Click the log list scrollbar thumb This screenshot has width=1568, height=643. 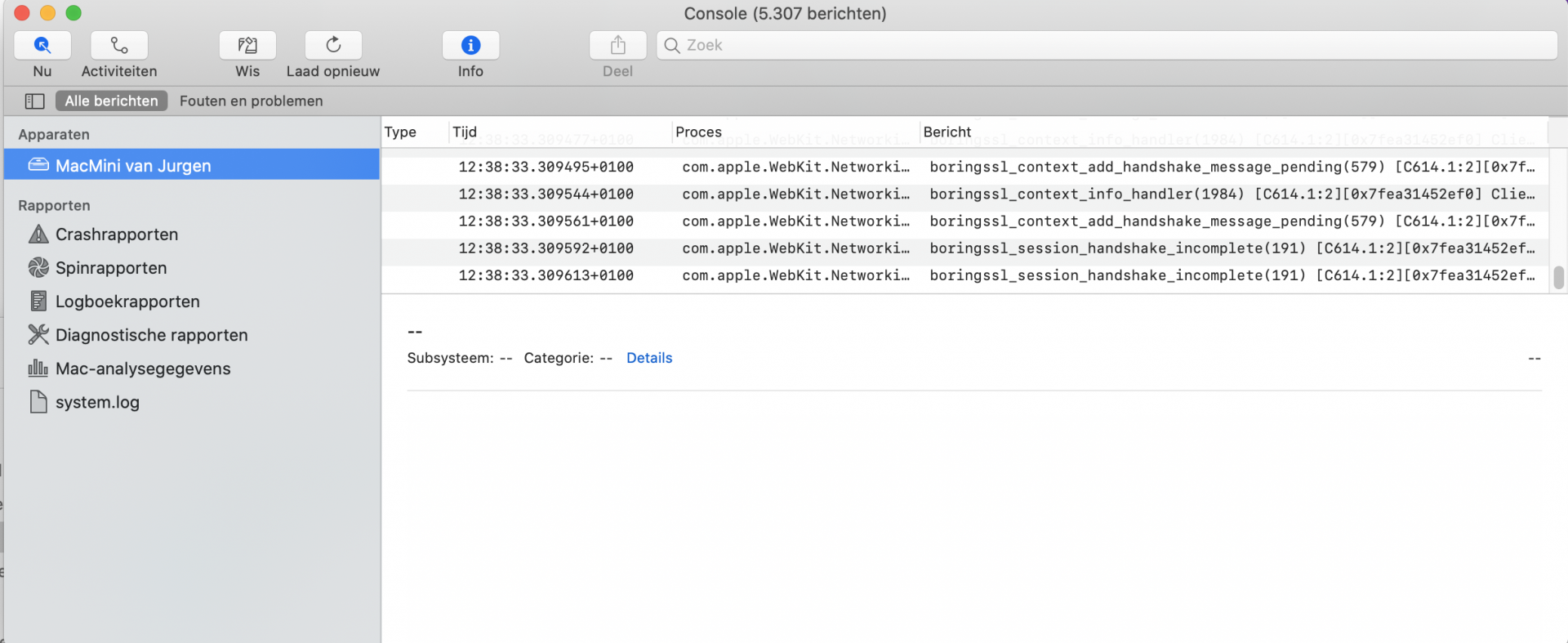click(1558, 278)
